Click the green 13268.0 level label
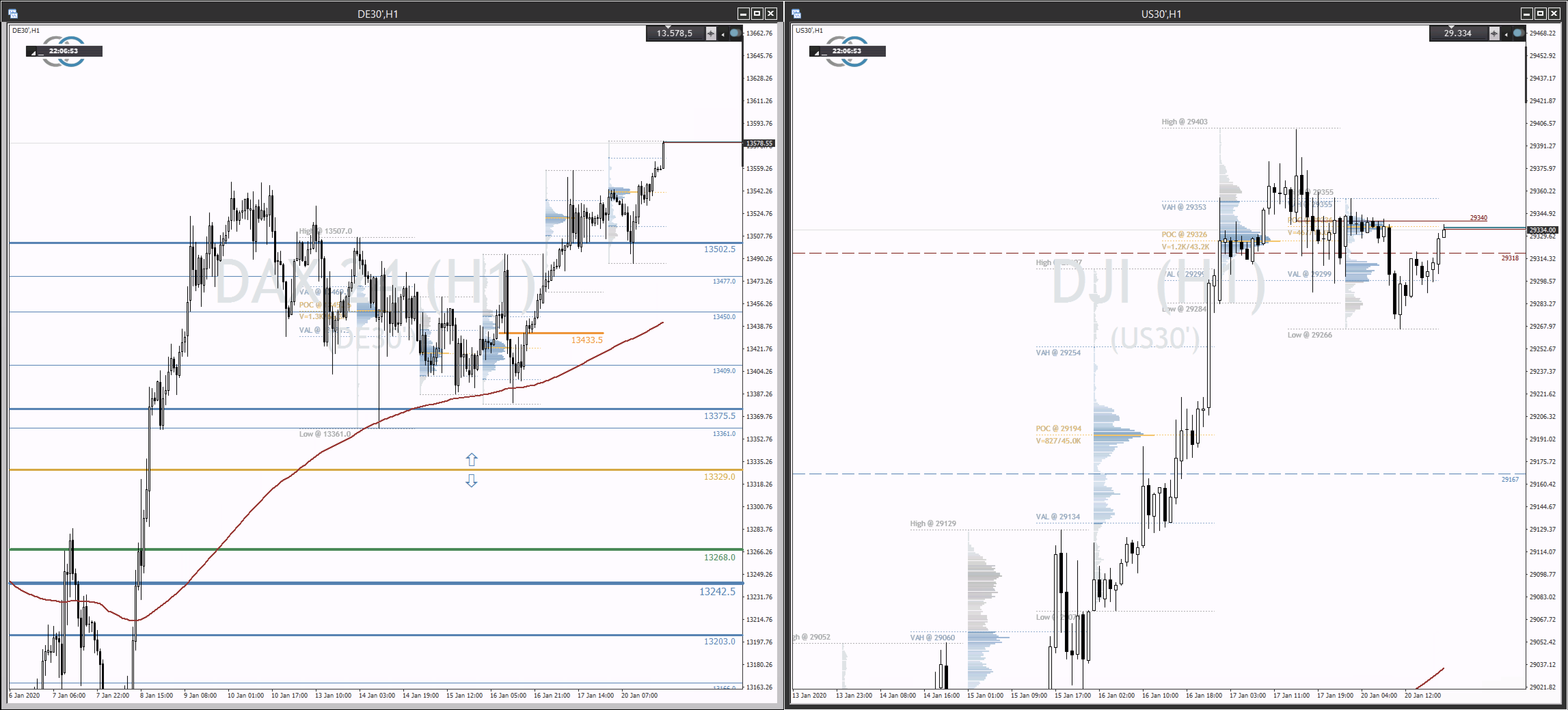 [x=719, y=557]
